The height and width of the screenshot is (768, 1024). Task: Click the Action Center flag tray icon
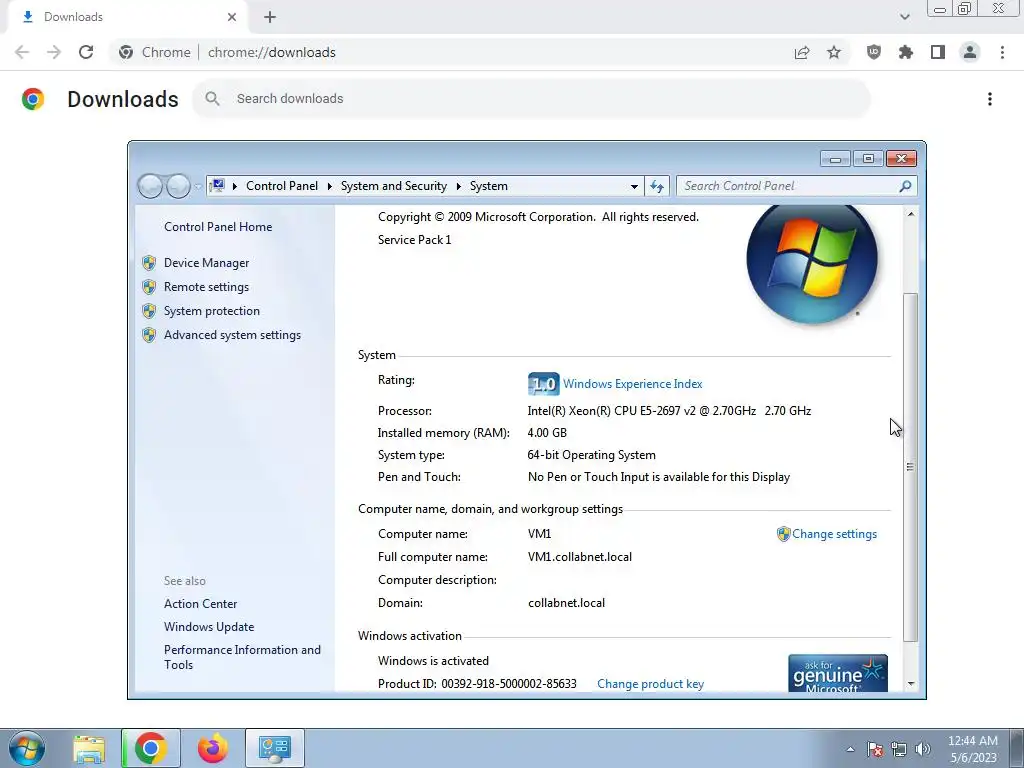[x=875, y=749]
